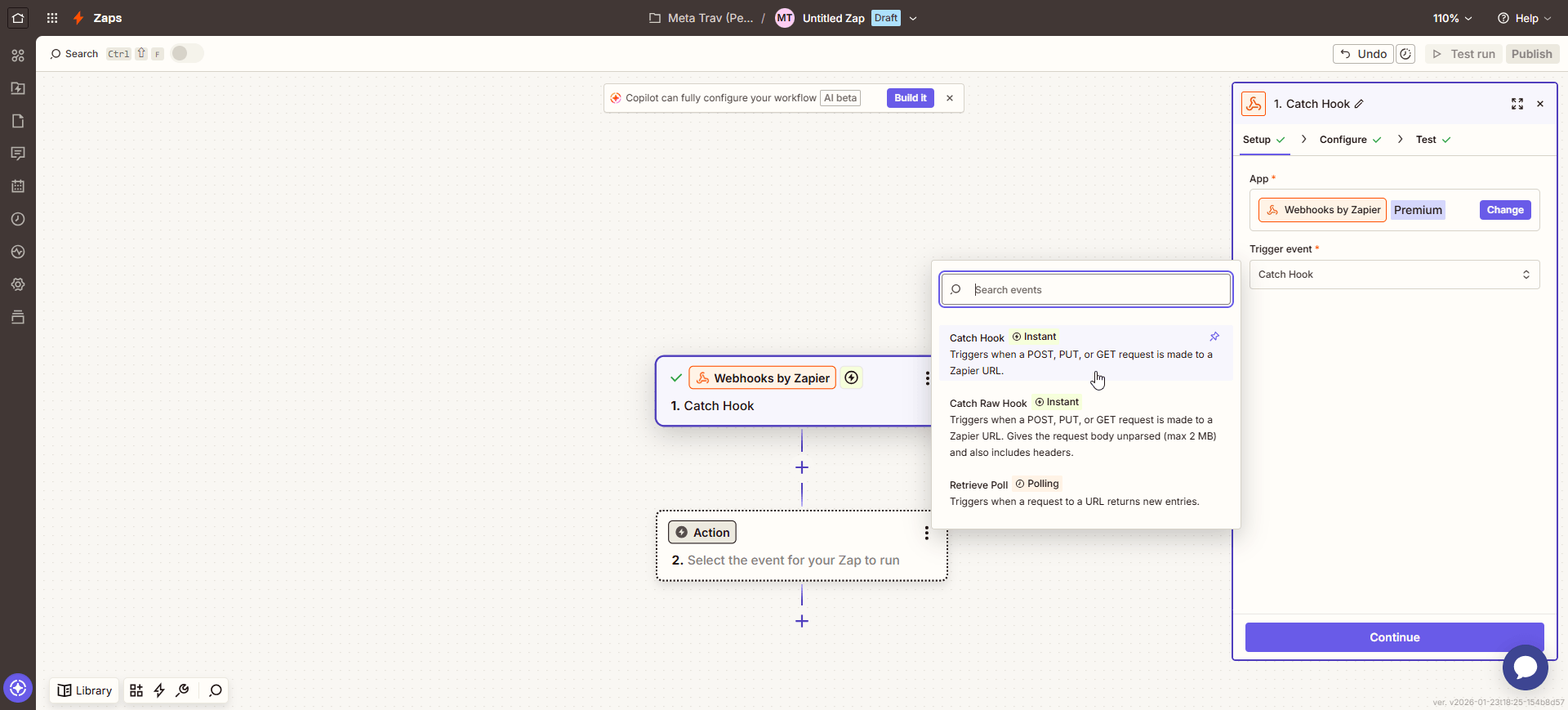Click the Publish button
This screenshot has height=710, width=1568.
1531,54
